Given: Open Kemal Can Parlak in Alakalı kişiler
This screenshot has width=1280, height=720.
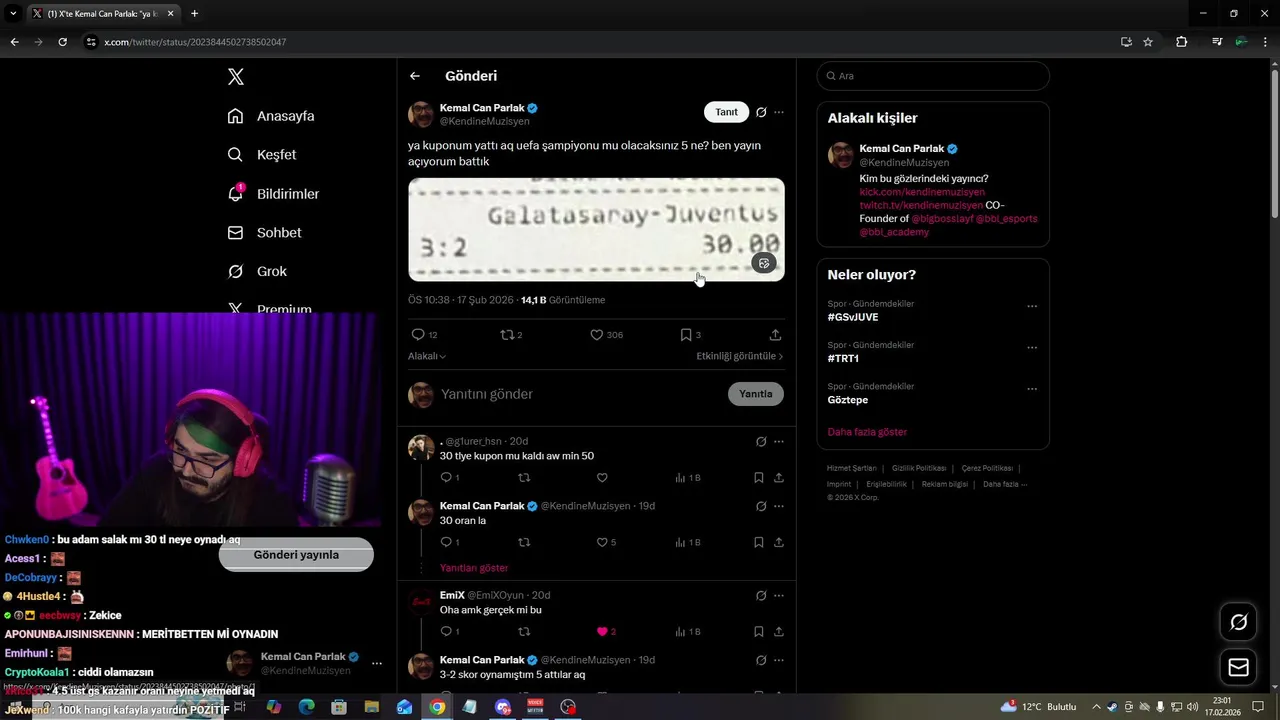Looking at the screenshot, I should pos(902,149).
